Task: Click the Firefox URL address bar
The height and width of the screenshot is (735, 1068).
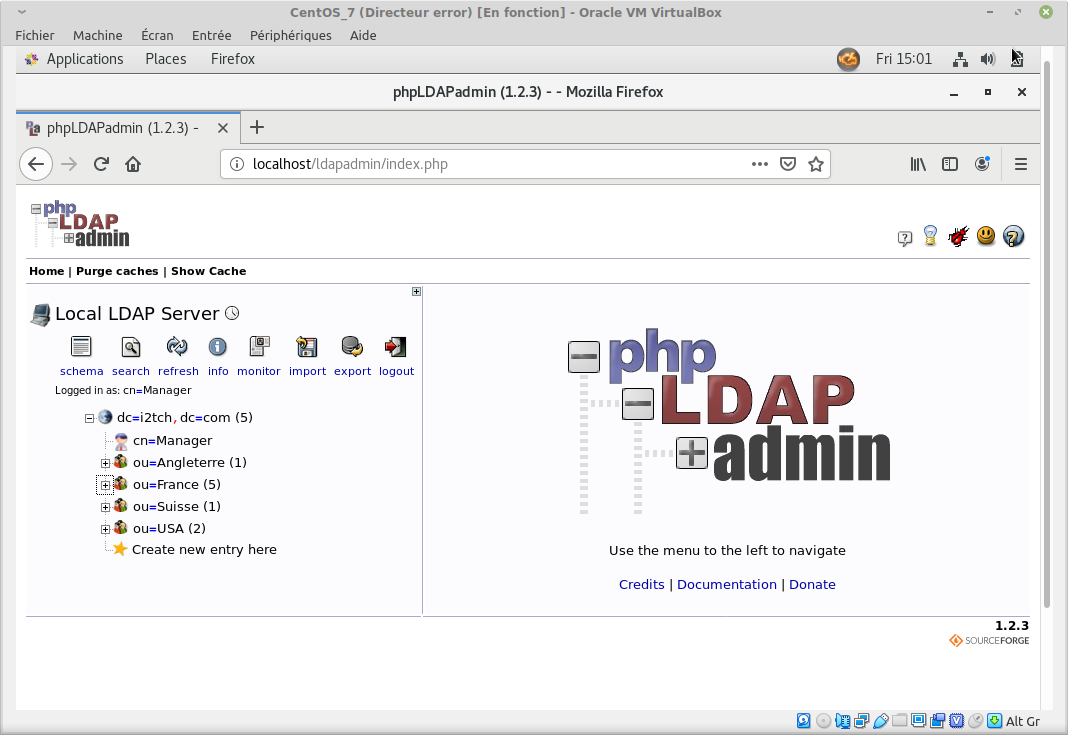Action: (x=490, y=164)
